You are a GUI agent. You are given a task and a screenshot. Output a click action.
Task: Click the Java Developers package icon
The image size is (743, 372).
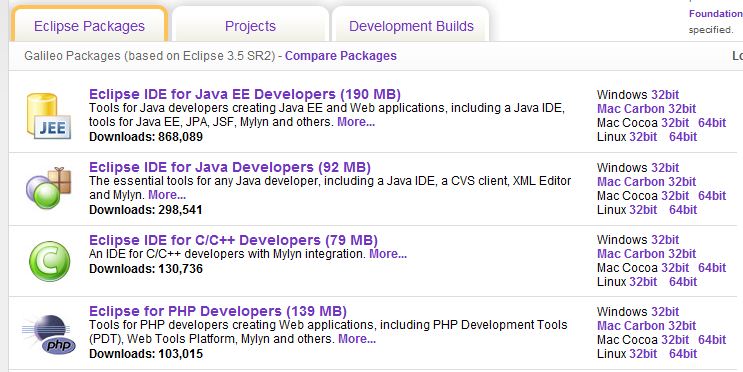coord(48,188)
